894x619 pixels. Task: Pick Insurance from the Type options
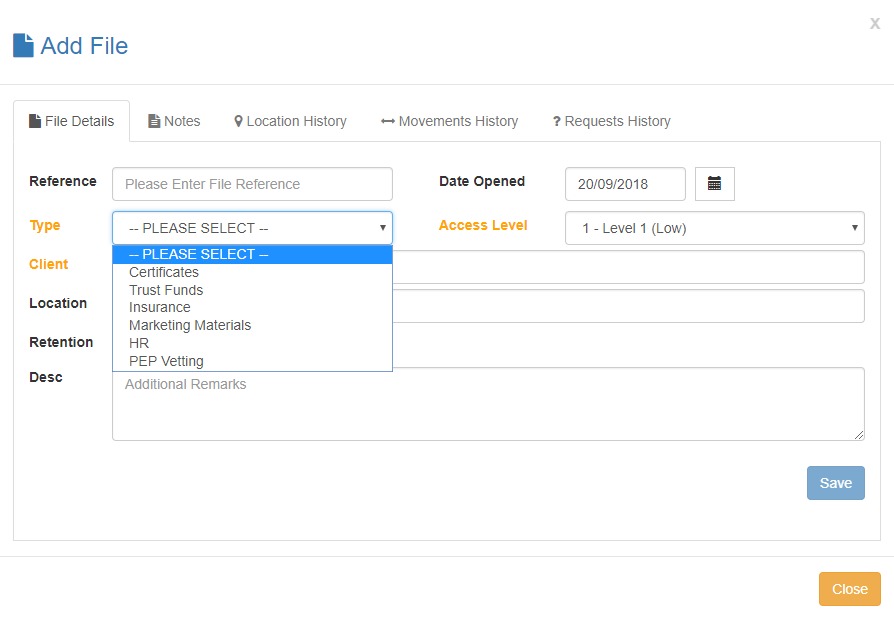pyautogui.click(x=160, y=307)
